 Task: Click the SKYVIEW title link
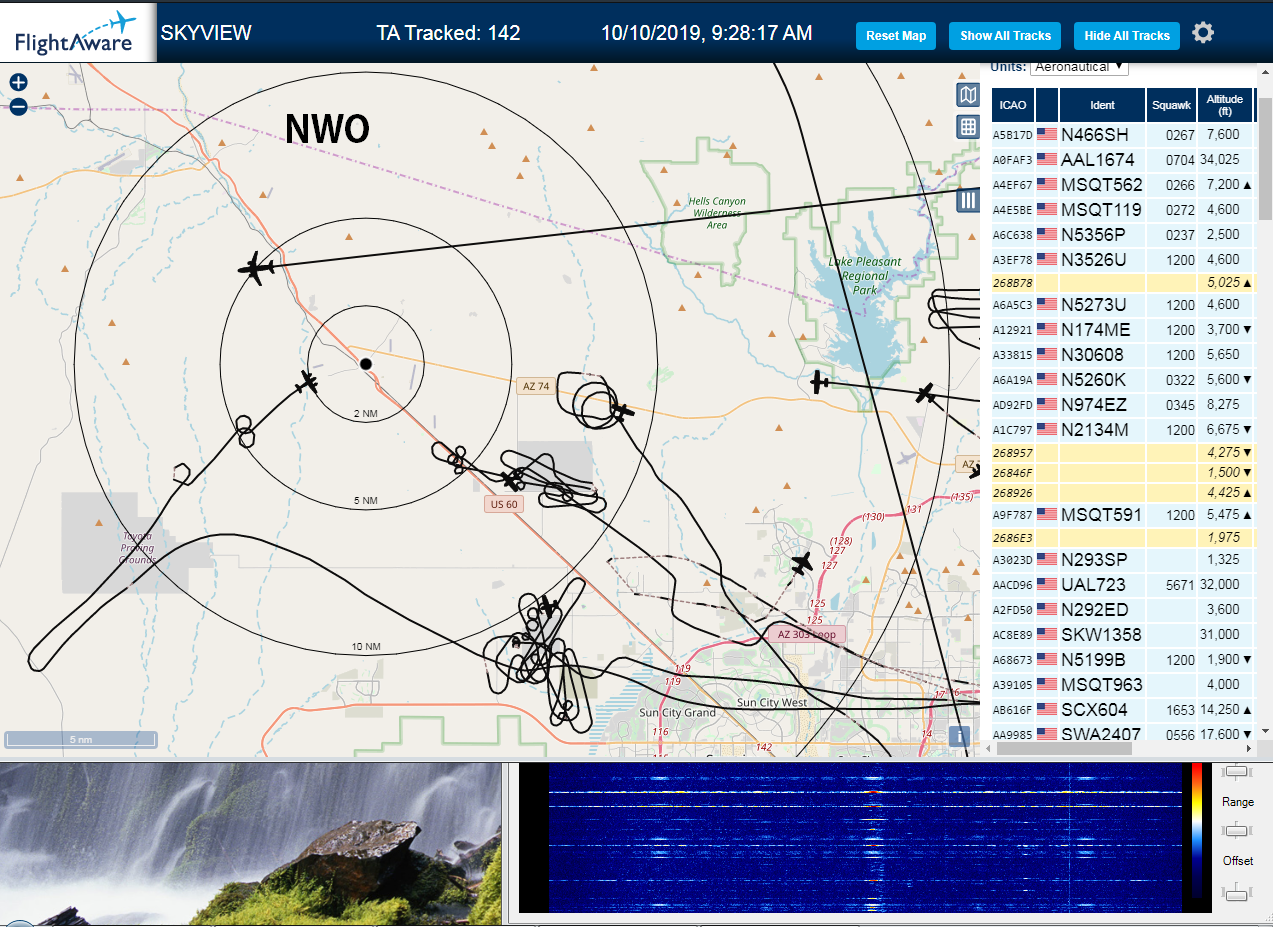(206, 33)
